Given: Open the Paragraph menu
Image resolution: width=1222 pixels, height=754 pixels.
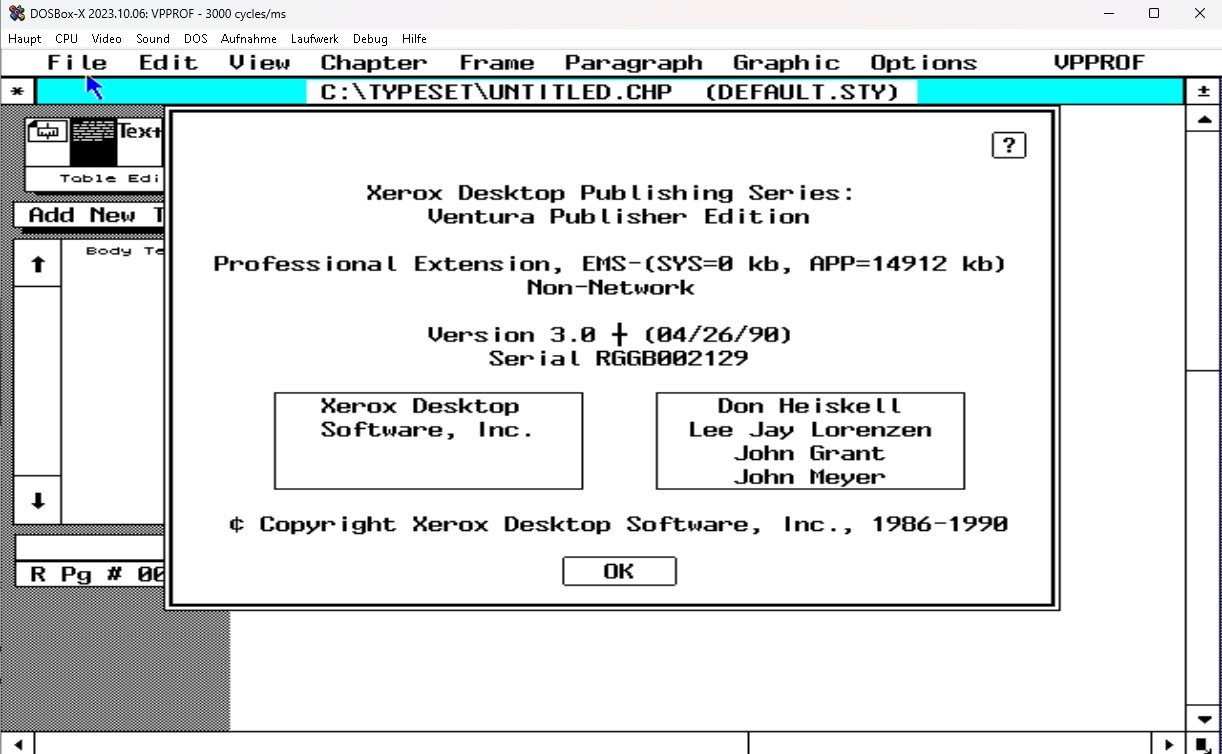Looking at the screenshot, I should (x=634, y=62).
